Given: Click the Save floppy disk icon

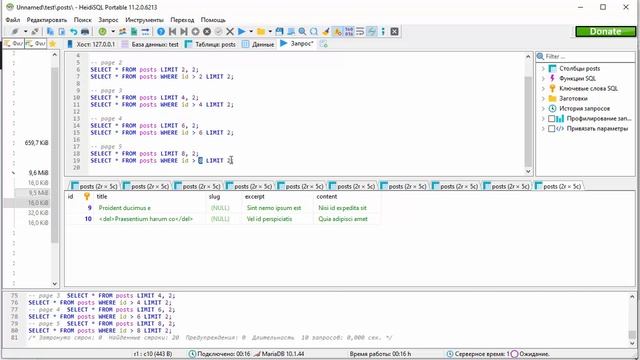Looking at the screenshot, I should (x=279, y=31).
